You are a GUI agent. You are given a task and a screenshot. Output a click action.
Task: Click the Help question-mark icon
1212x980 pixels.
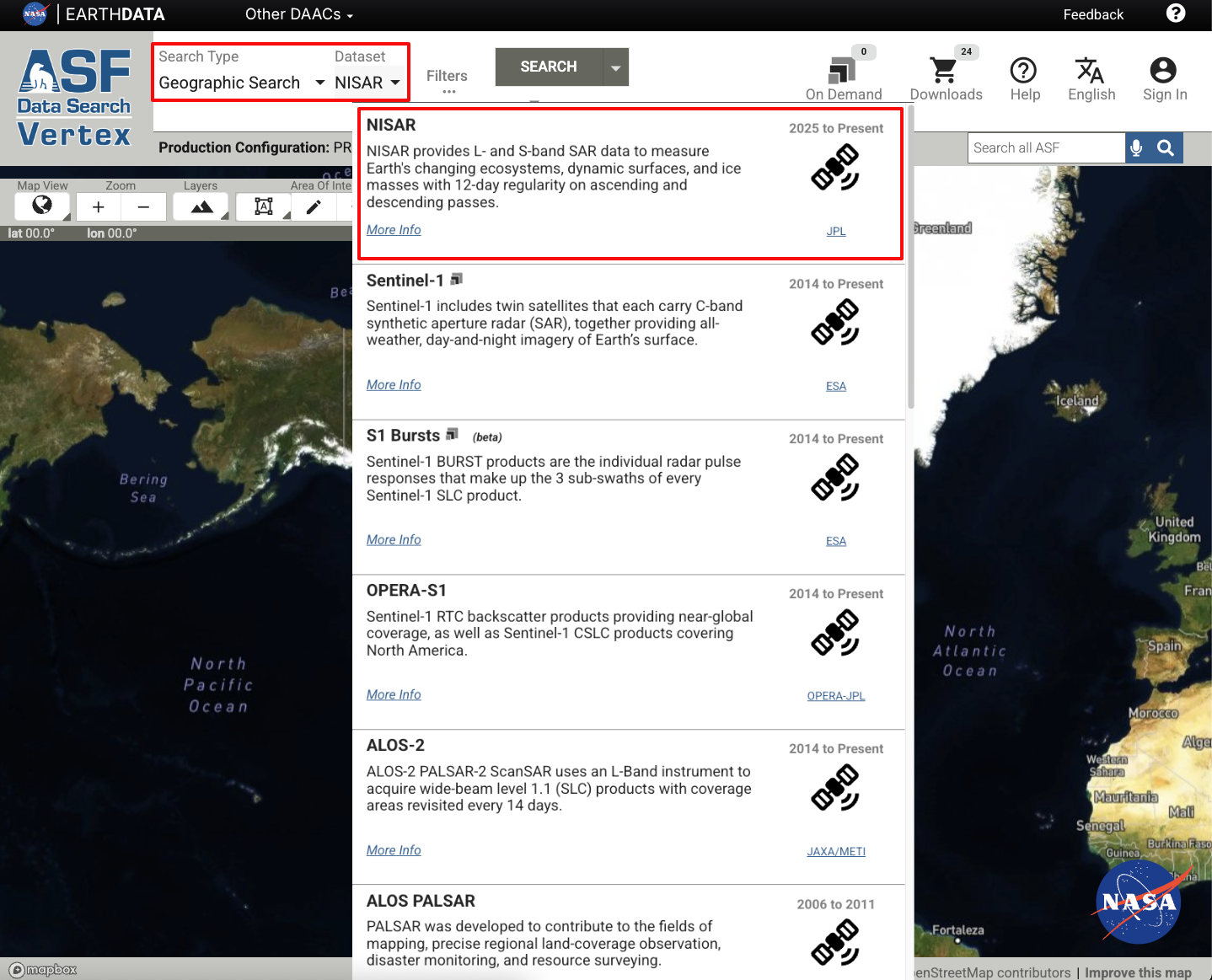[1023, 72]
